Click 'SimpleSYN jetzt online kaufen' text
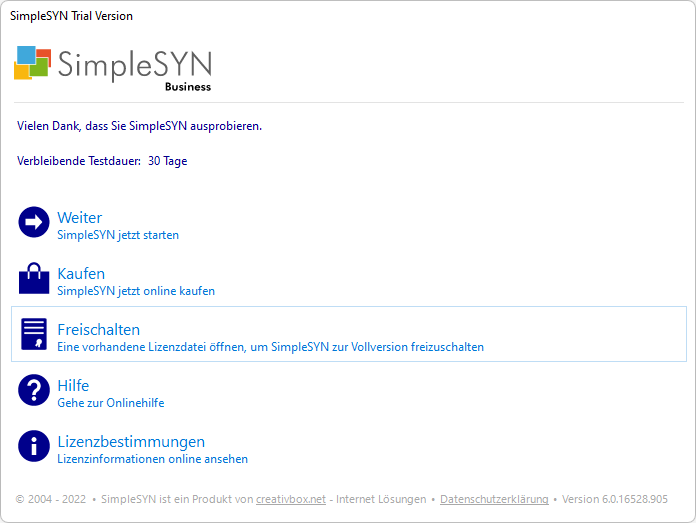696x523 pixels. [x=136, y=291]
